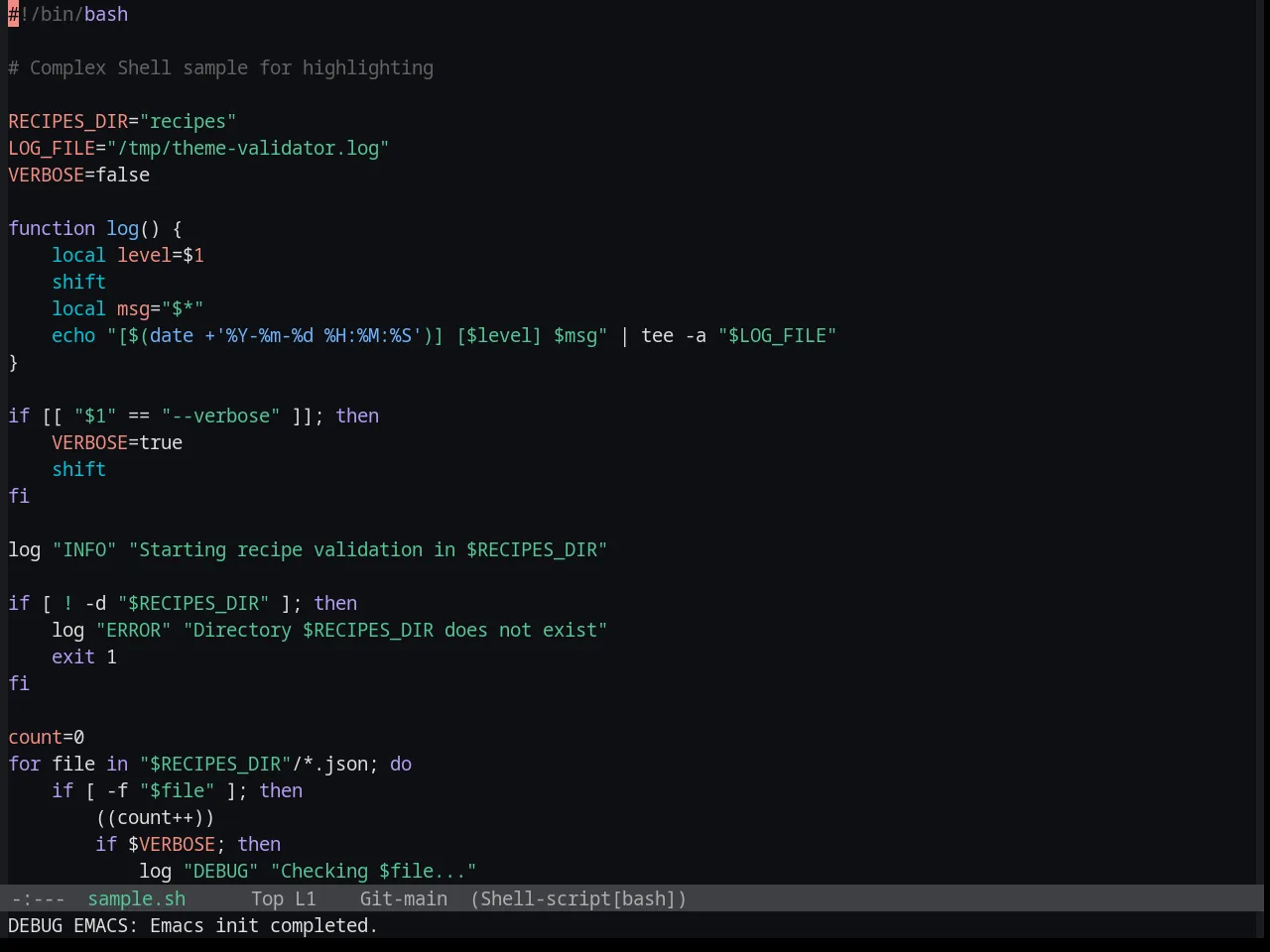This screenshot has height=952, width=1270.
Task: Click the date format string '%Y-%m-%d %H:%M:%S'
Action: point(318,335)
